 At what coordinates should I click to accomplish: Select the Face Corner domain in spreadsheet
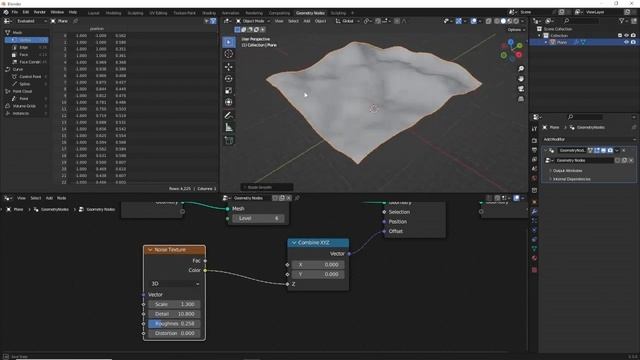(x=27, y=62)
